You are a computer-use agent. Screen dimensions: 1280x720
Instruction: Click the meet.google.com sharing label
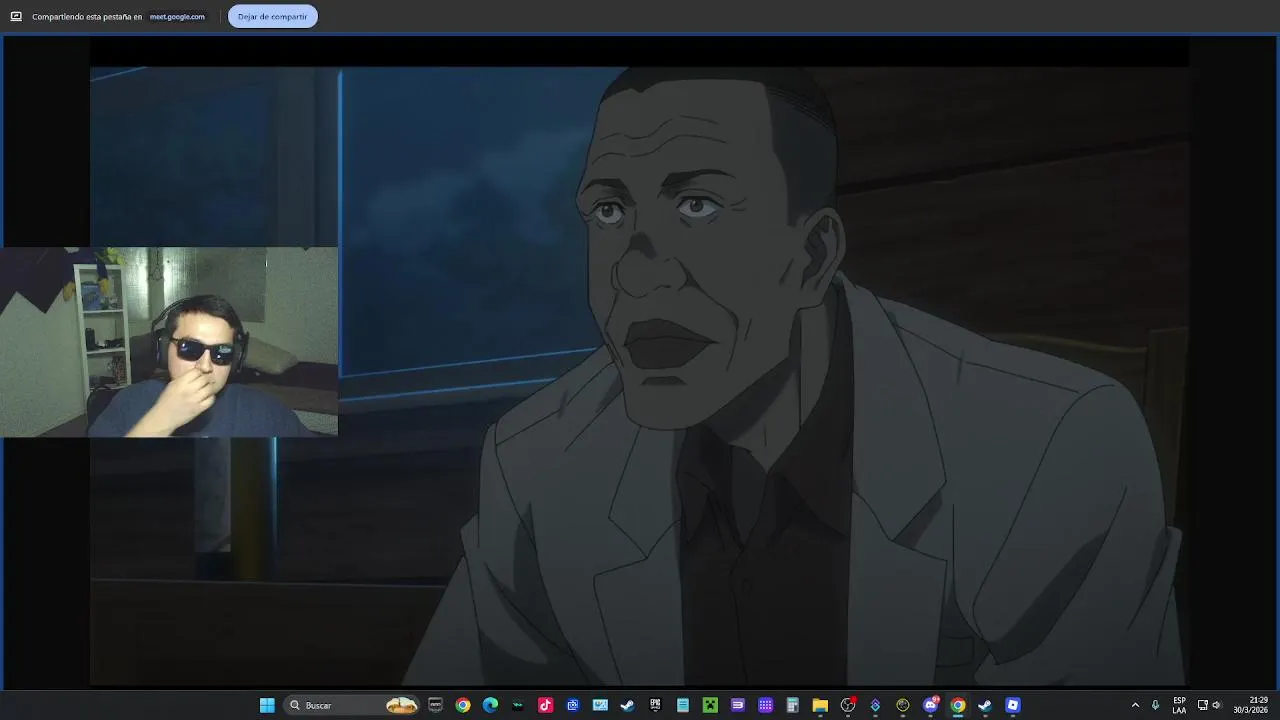coord(177,17)
